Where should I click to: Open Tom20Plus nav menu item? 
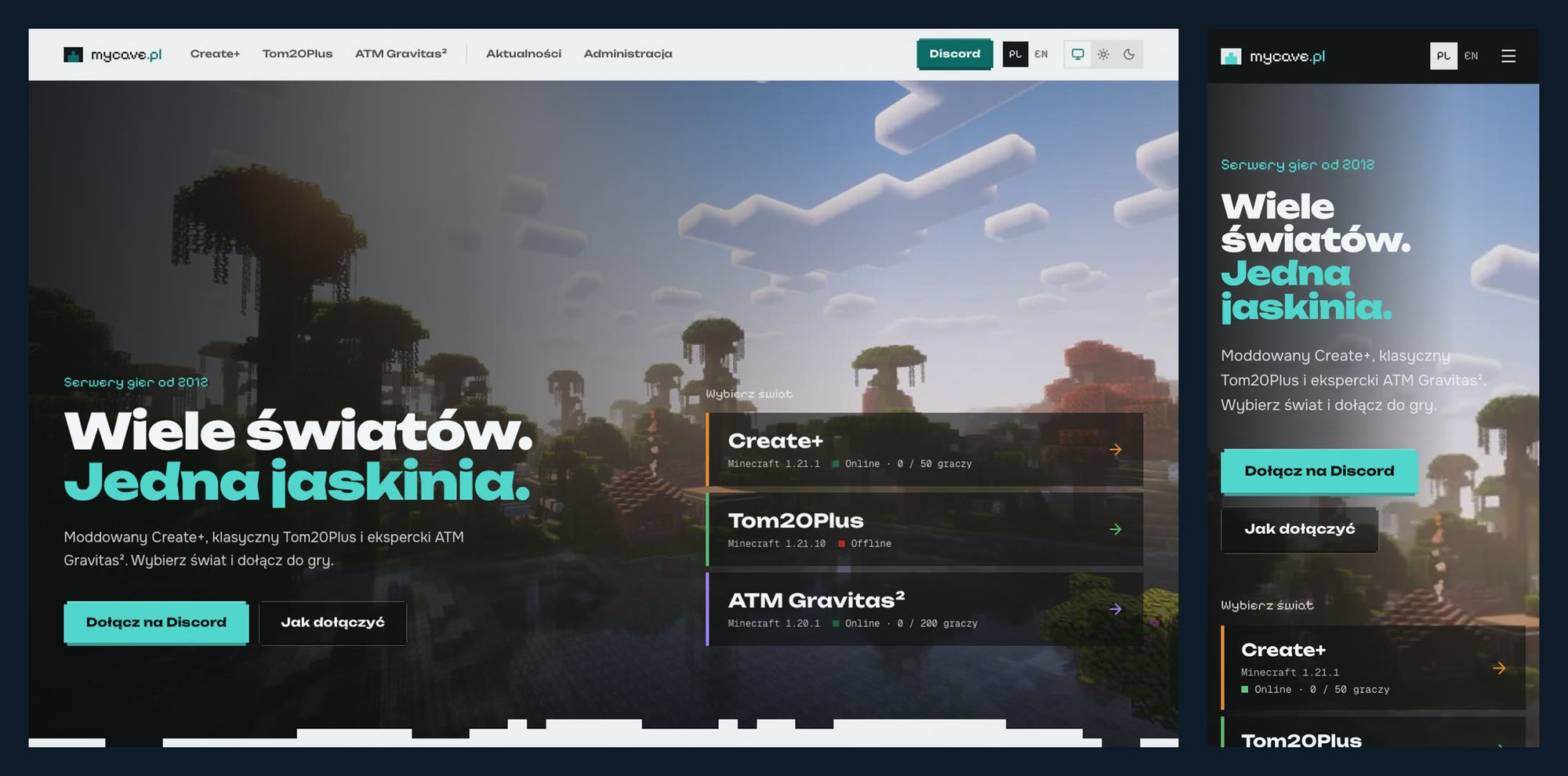click(297, 54)
